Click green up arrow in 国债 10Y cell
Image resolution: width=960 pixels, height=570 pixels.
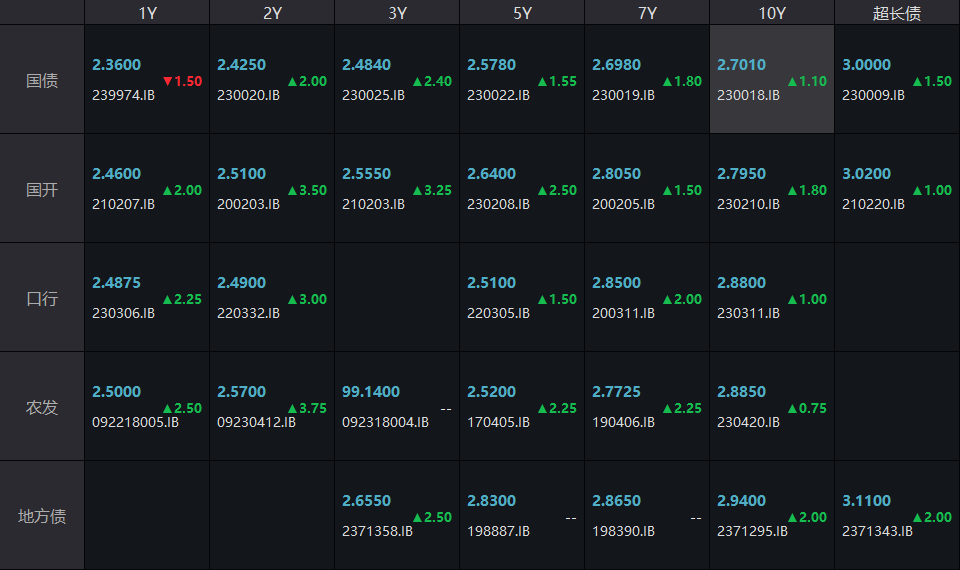tap(793, 81)
